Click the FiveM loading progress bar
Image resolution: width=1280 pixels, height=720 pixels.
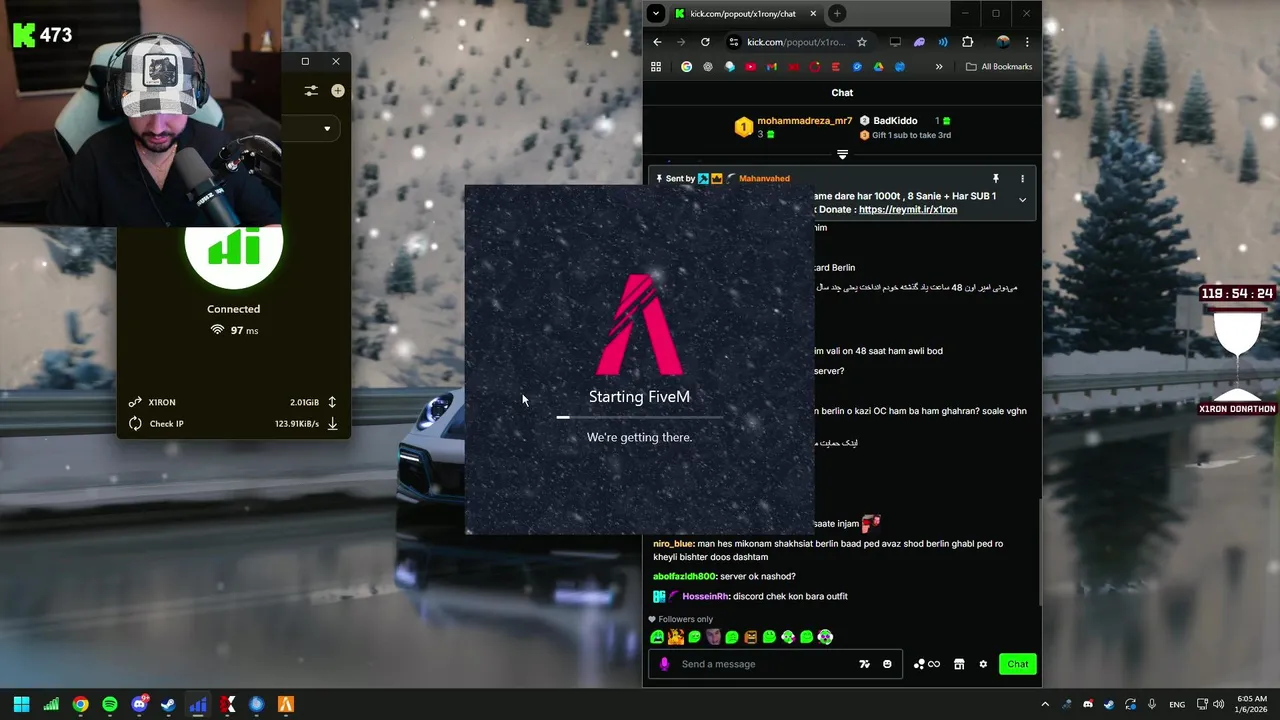click(x=639, y=417)
